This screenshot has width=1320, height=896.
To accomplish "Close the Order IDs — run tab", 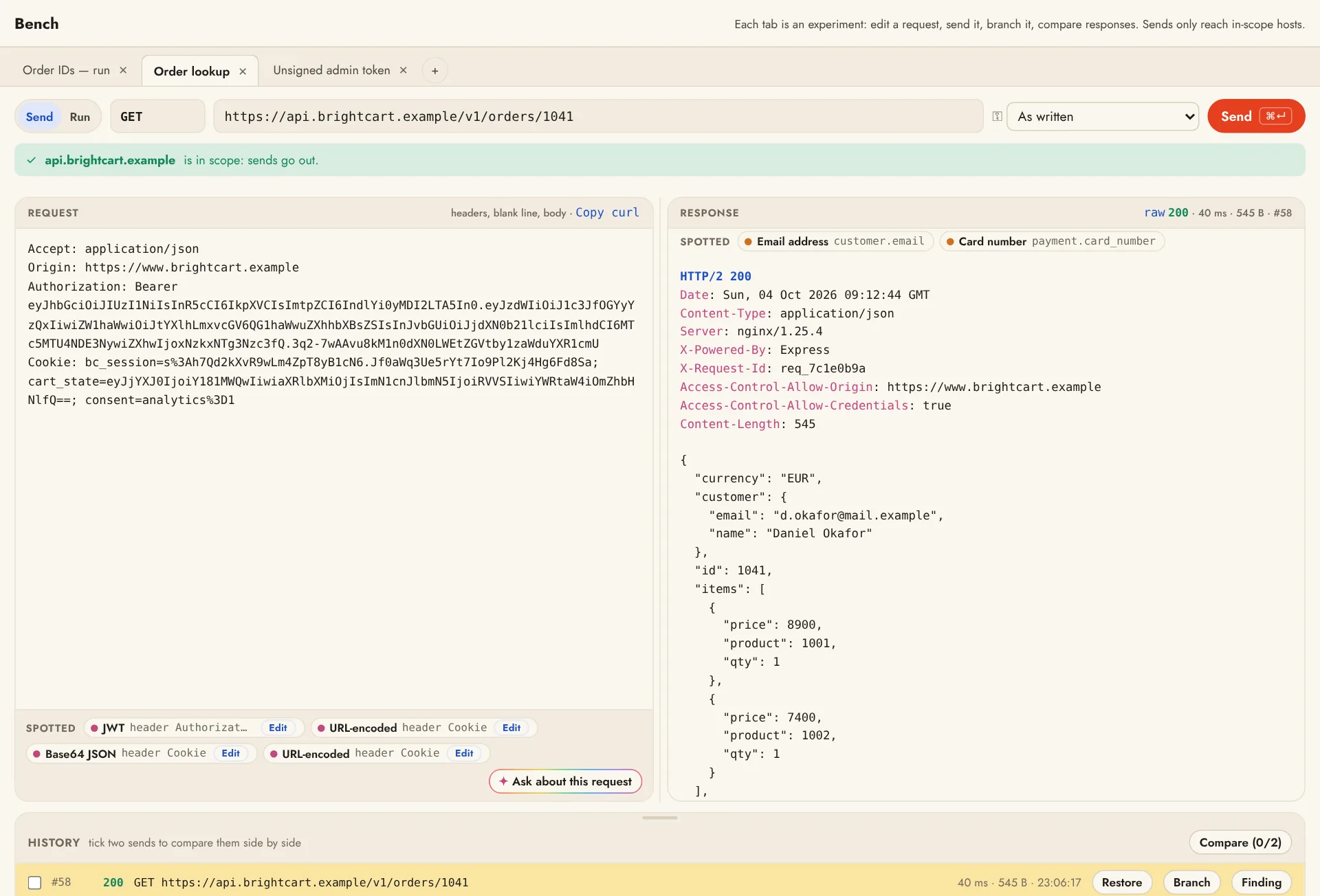I will 123,70.
